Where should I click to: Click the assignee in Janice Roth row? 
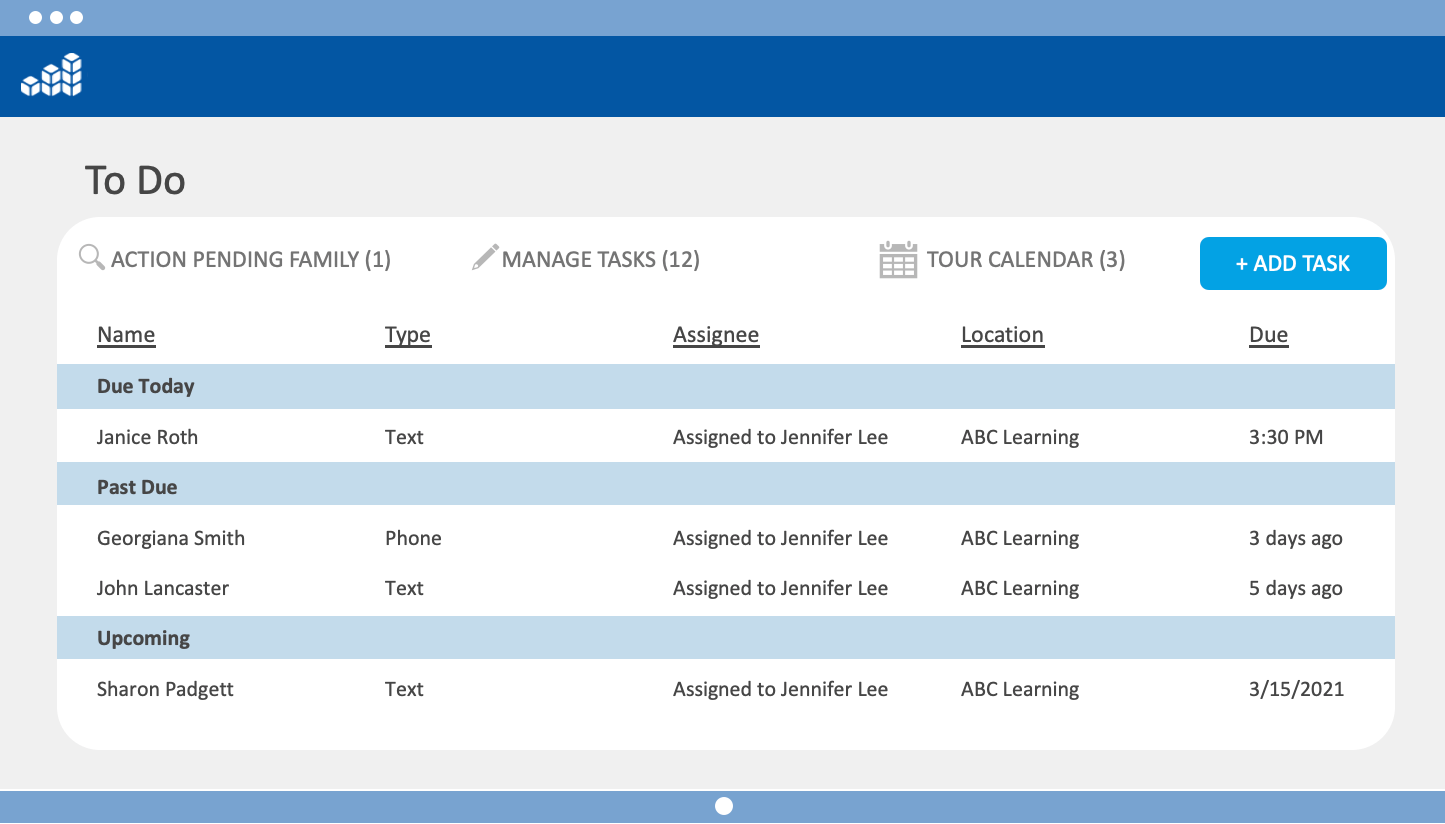[780, 437]
